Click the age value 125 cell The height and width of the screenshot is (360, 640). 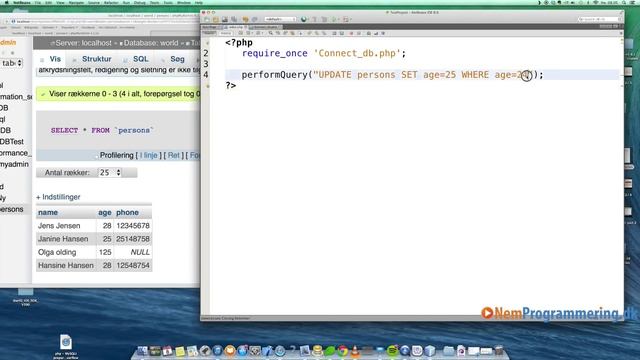pyautogui.click(x=105, y=252)
